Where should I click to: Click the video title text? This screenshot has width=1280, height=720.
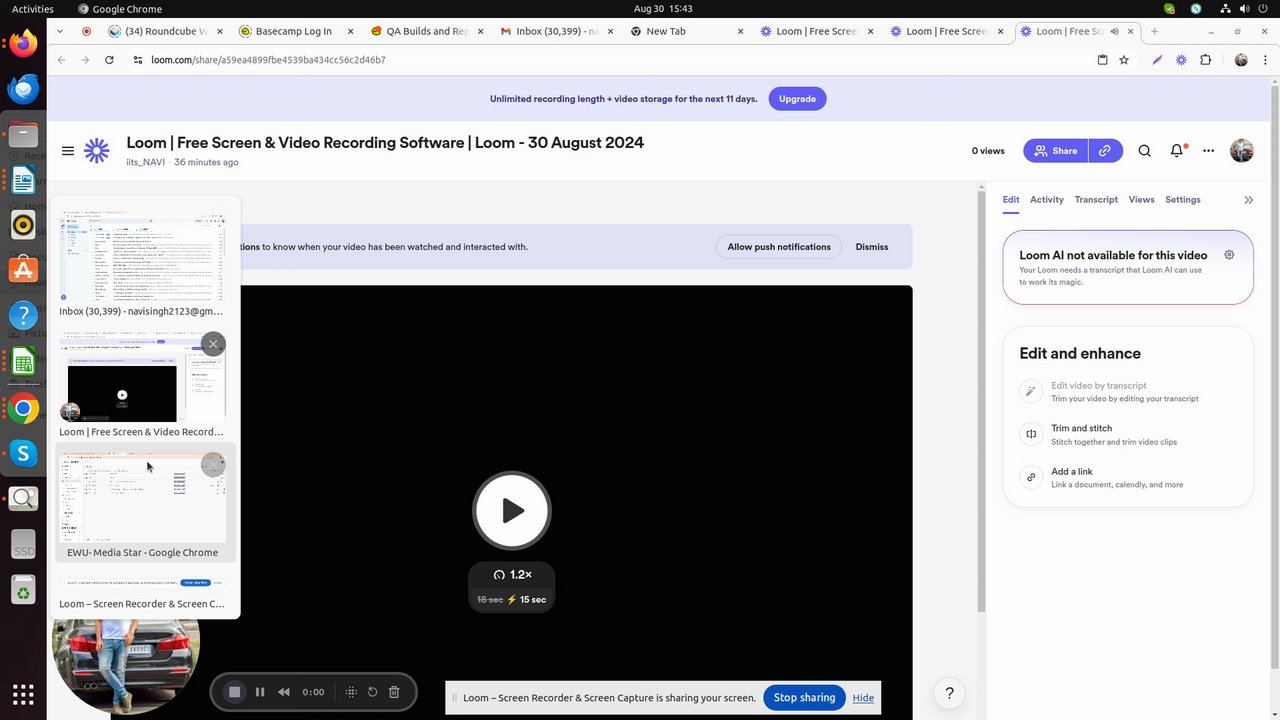pyautogui.click(x=385, y=143)
